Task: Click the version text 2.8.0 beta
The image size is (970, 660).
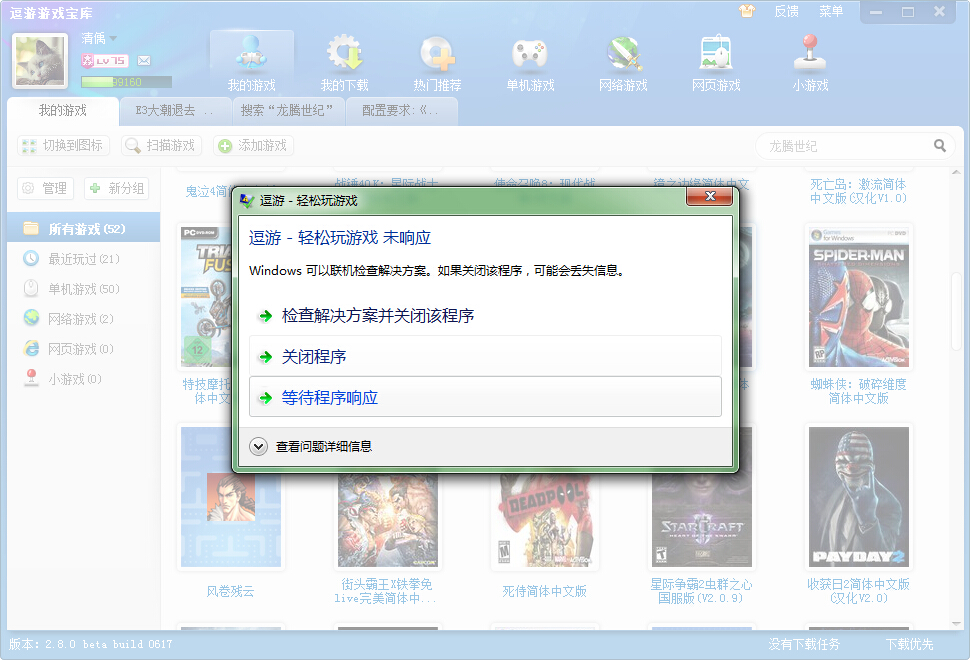Action: [91, 645]
